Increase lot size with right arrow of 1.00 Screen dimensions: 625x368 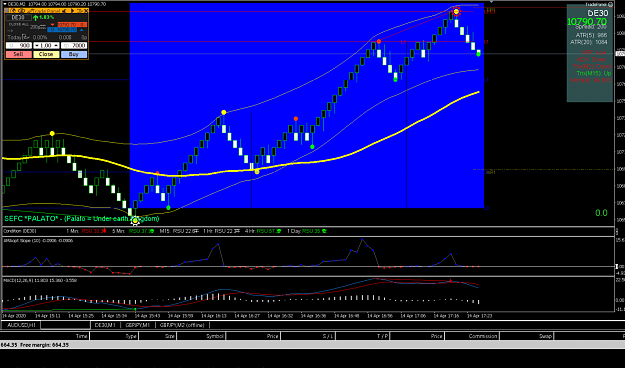pyautogui.click(x=56, y=45)
